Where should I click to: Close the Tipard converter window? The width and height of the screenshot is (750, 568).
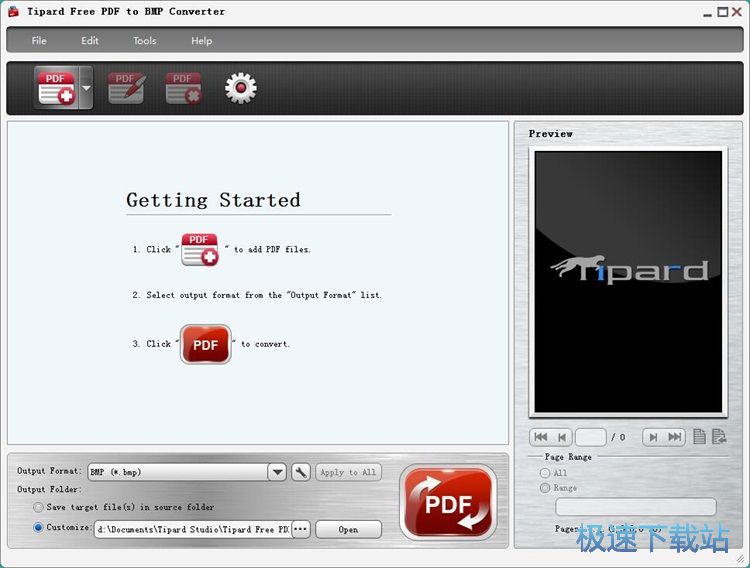[x=737, y=12]
